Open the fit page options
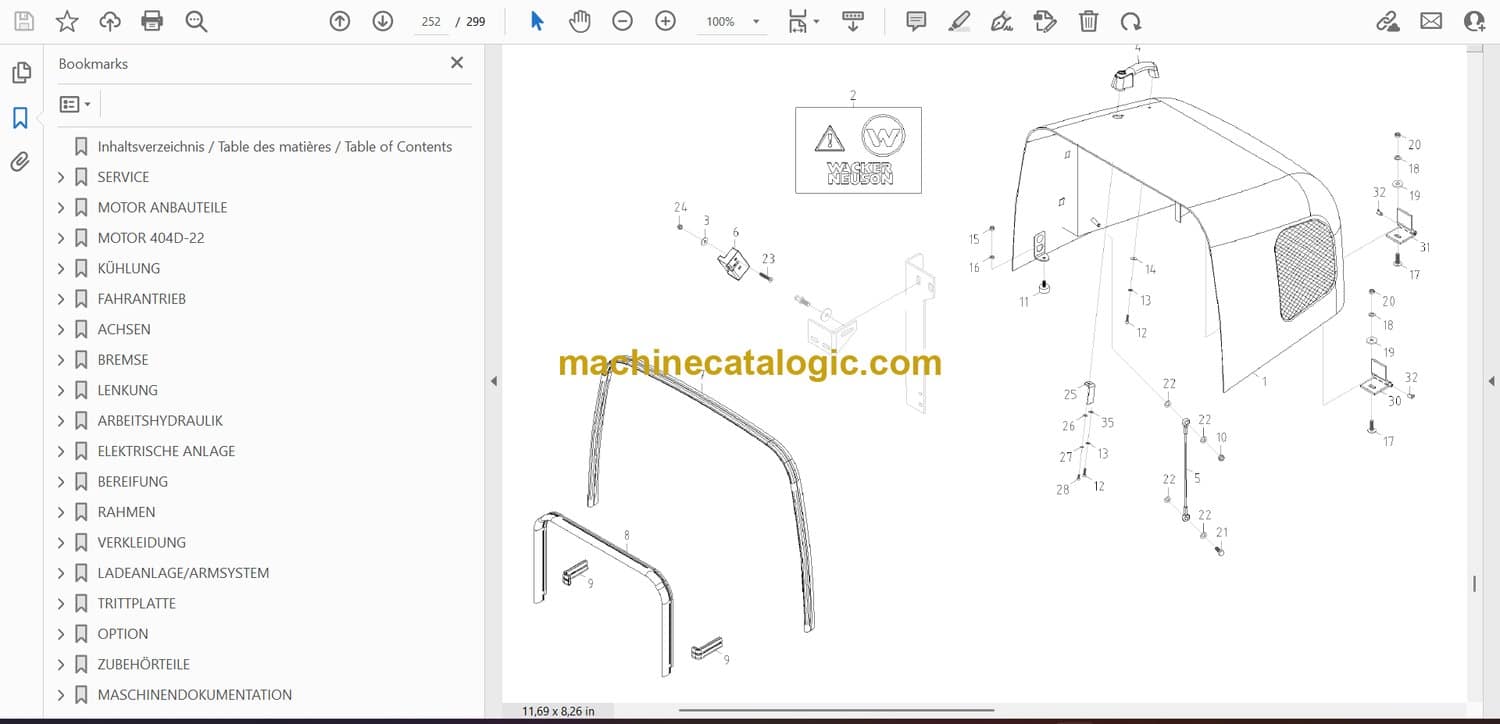The width and height of the screenshot is (1500, 724). (x=803, y=21)
